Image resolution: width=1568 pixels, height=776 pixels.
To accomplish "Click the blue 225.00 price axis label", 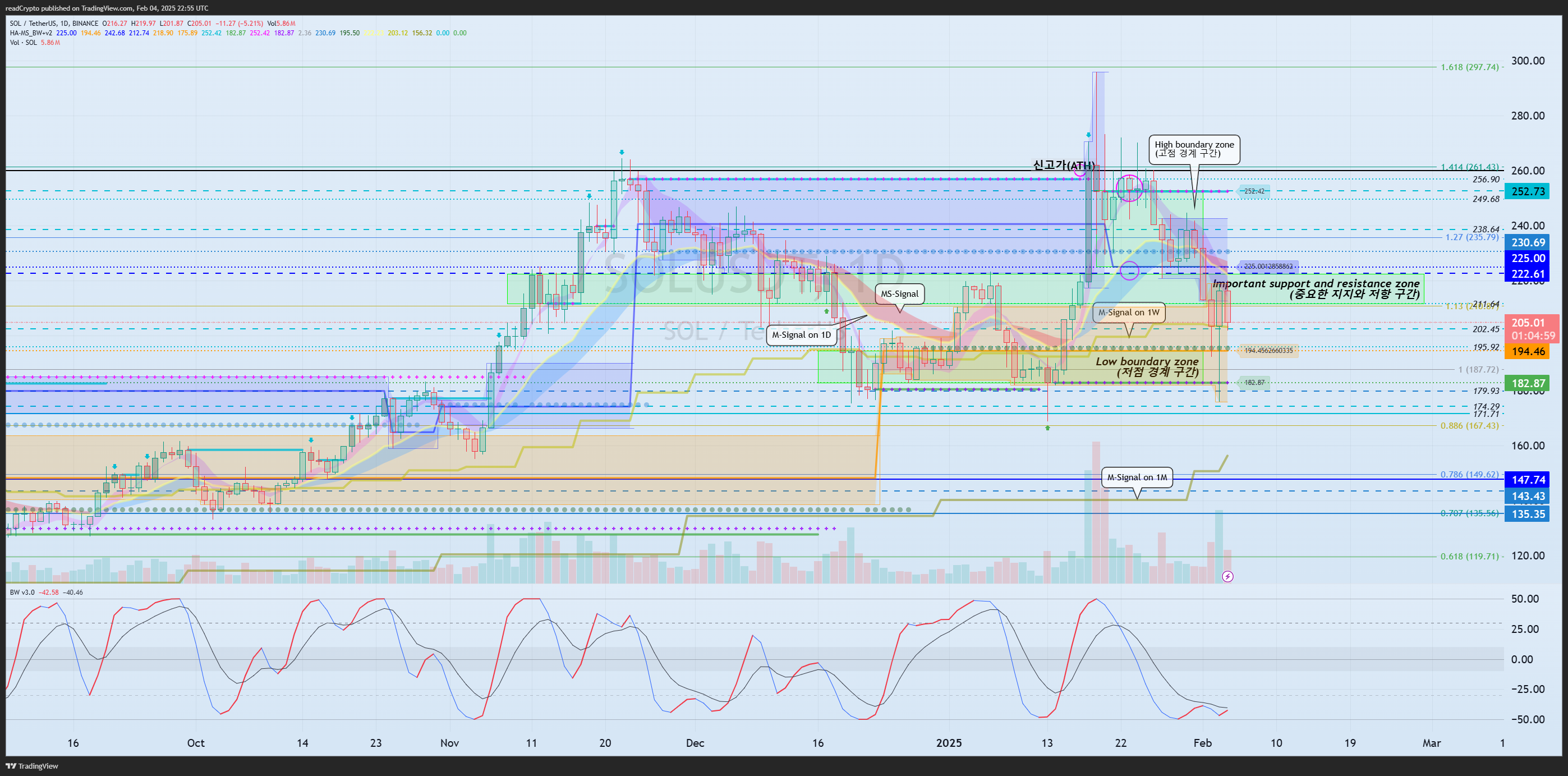I will pyautogui.click(x=1528, y=258).
